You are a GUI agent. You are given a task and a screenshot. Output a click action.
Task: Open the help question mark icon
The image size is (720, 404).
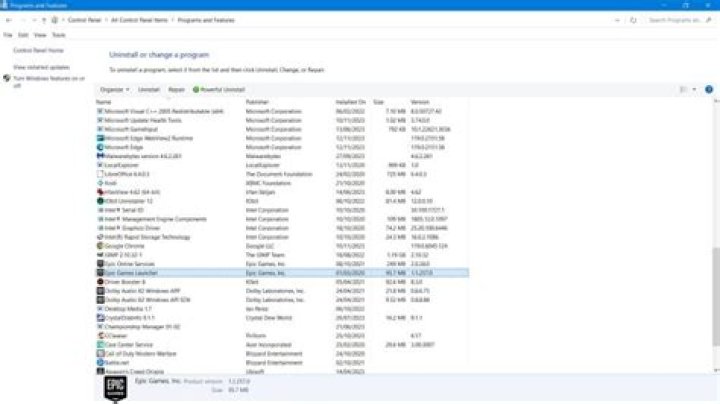pos(709,90)
